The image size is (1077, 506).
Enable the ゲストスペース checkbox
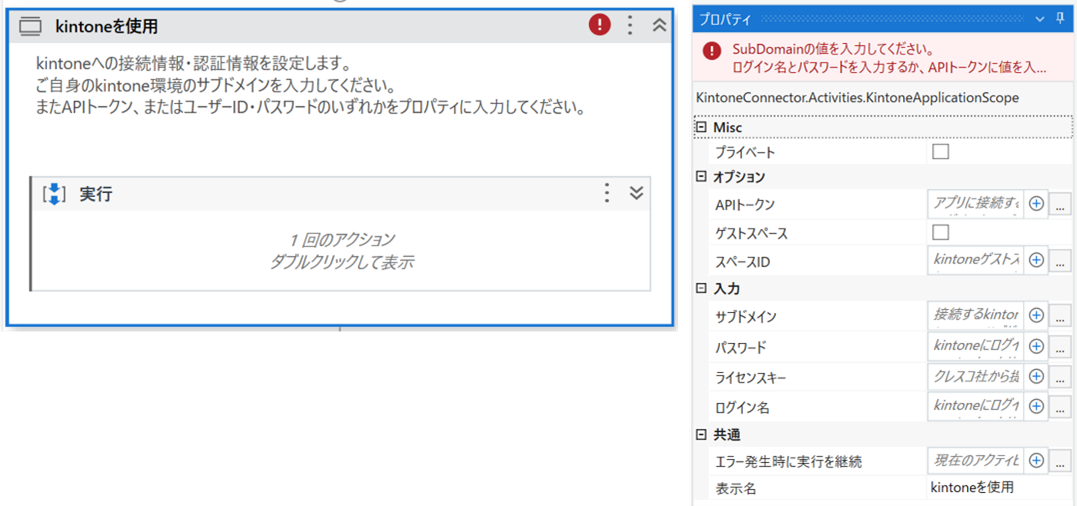click(x=940, y=233)
